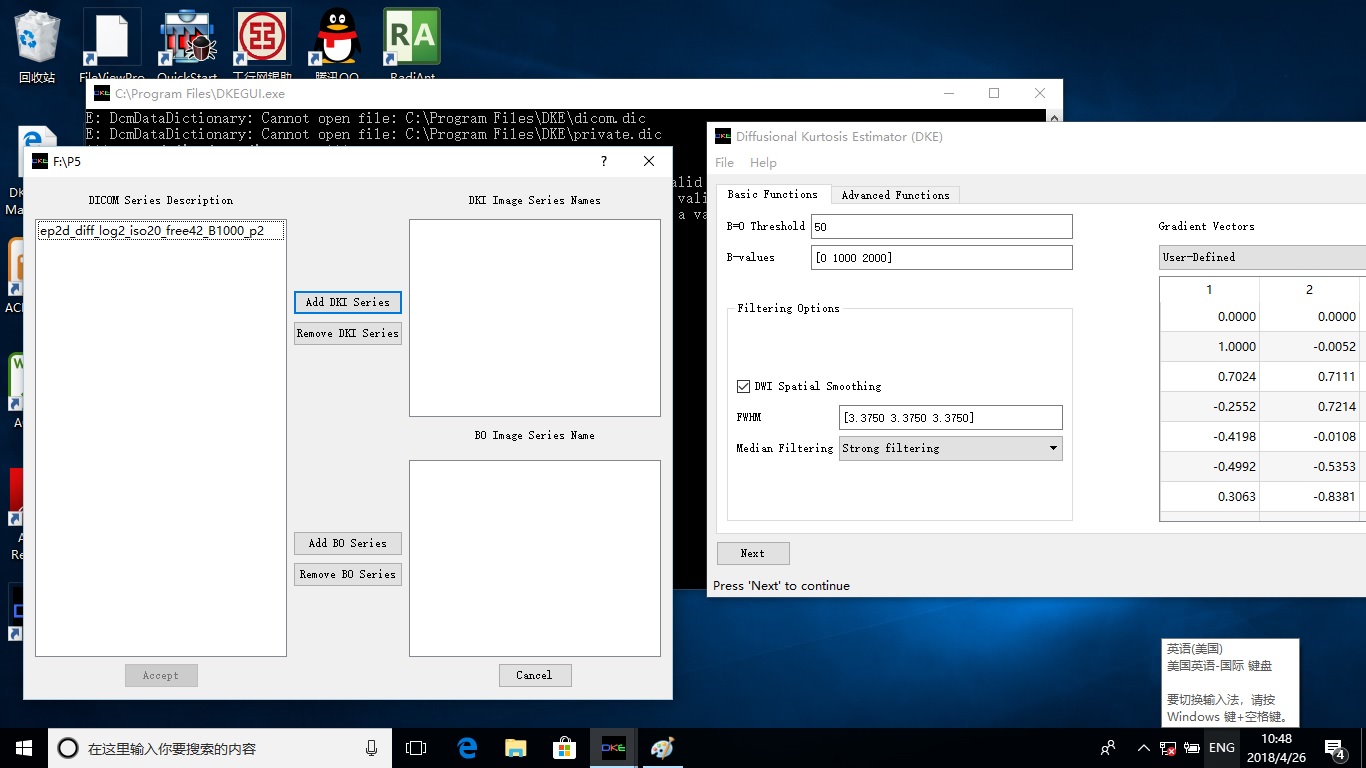Open the Help menu in DKE
The width and height of the screenshot is (1366, 768).
(x=763, y=163)
